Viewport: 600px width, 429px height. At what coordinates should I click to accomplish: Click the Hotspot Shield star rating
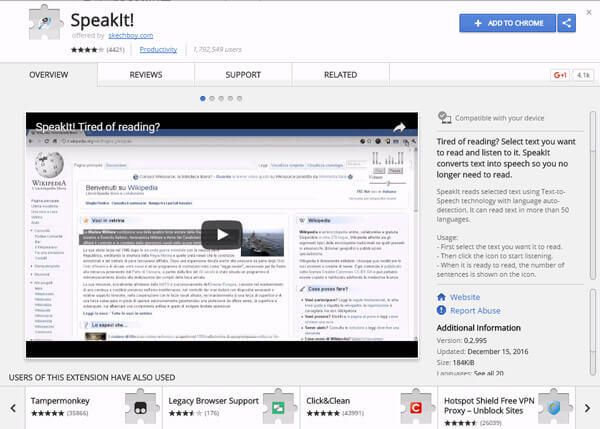click(x=461, y=423)
